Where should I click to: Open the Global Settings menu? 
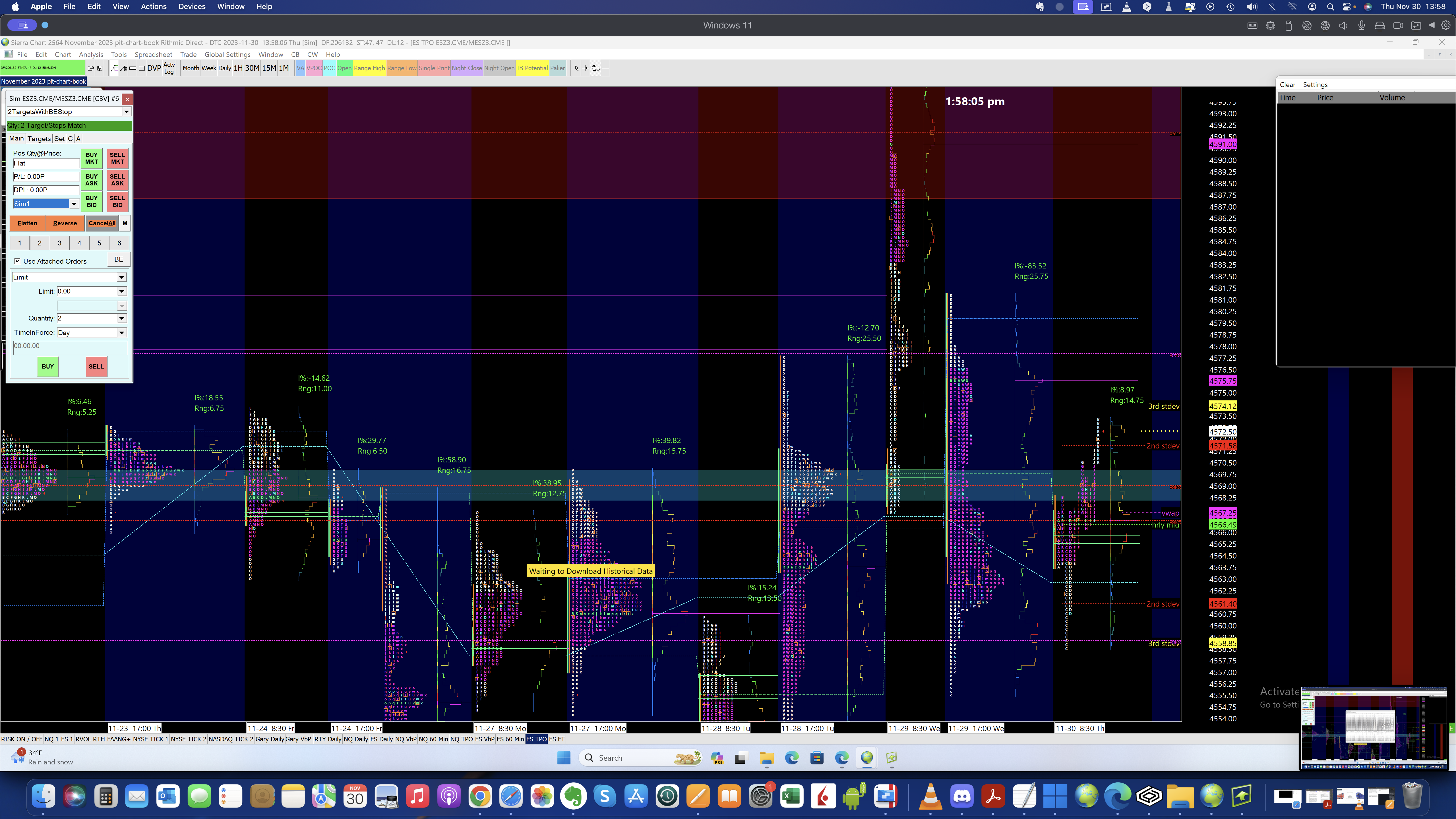pyautogui.click(x=227, y=55)
